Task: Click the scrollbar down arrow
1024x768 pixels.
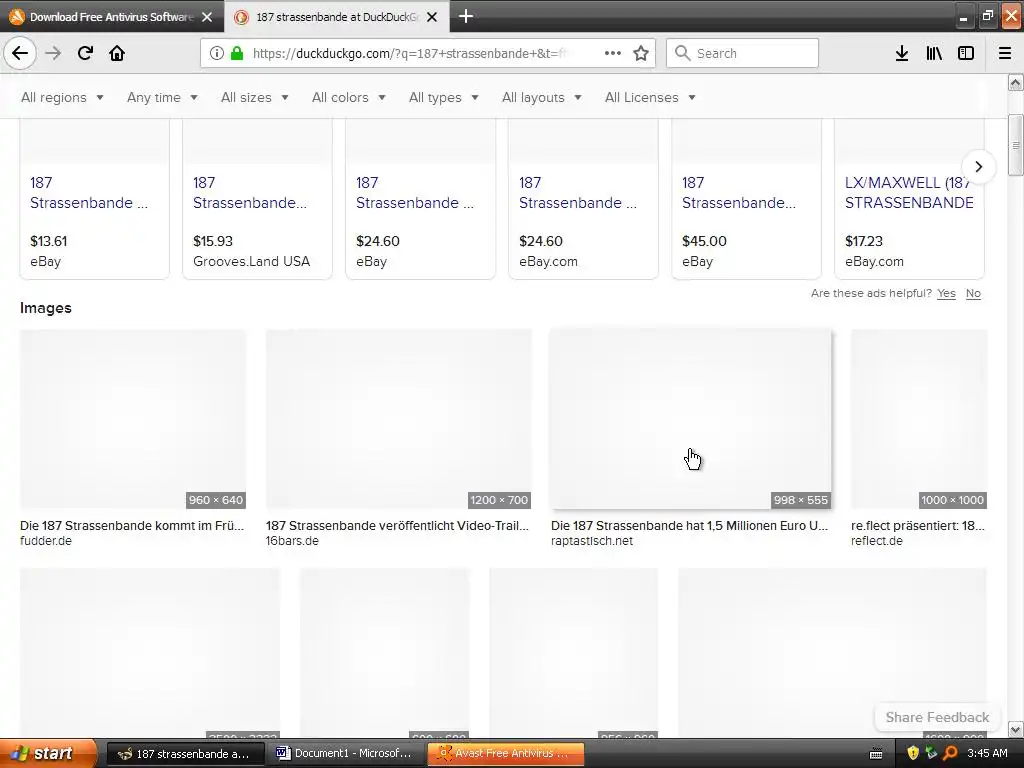Action: tap(1015, 729)
